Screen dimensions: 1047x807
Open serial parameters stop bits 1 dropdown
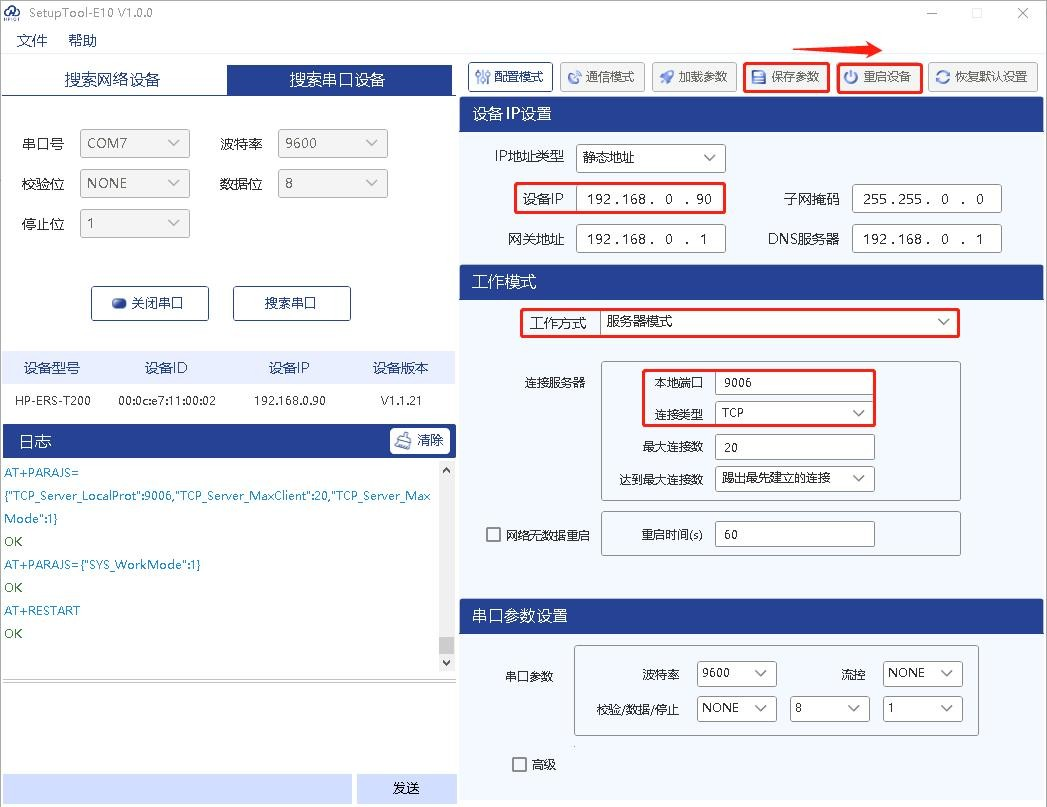point(922,709)
